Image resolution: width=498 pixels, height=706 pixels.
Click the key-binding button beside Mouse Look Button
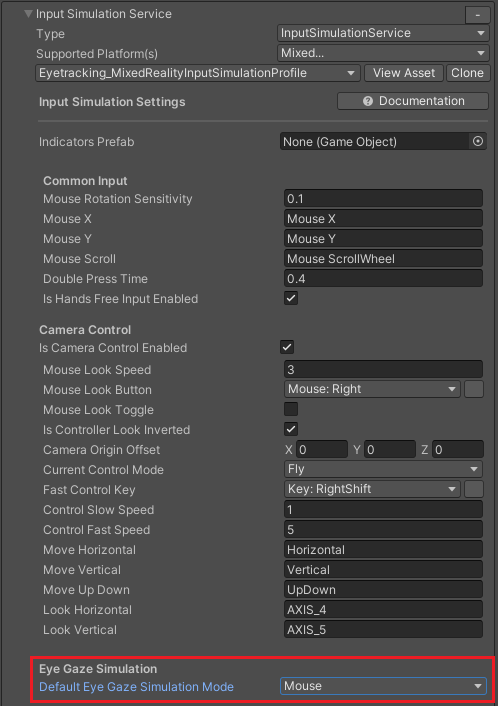pos(474,389)
